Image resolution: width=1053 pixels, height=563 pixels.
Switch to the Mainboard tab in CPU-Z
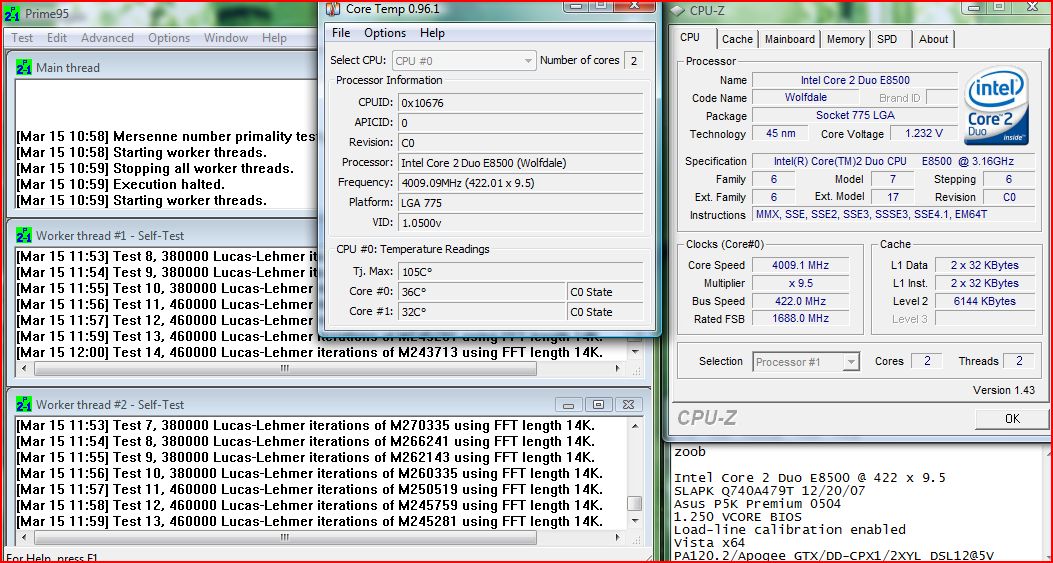[x=790, y=39]
